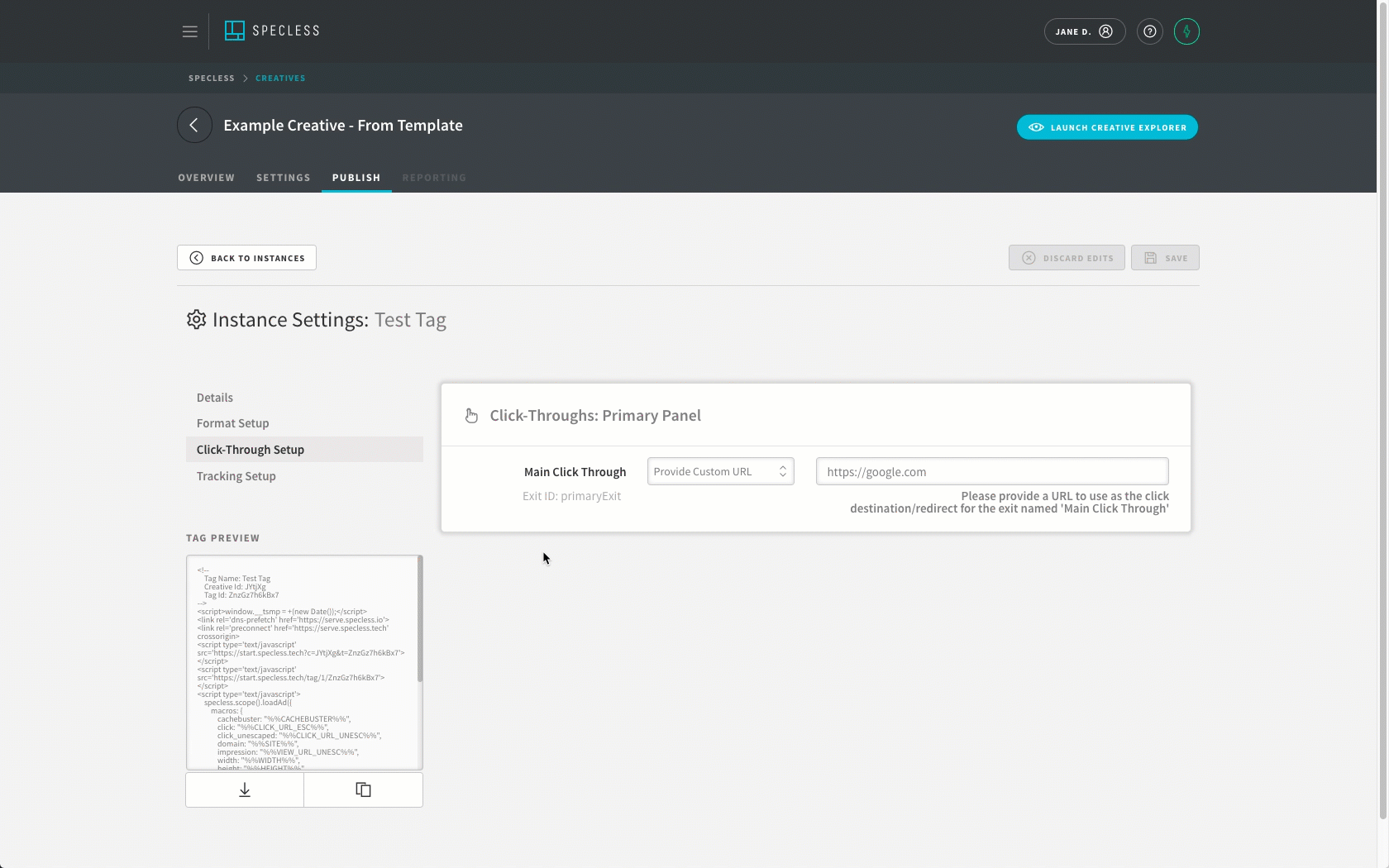Go to SPECLESS breadcrumb
1389x868 pixels.
(x=212, y=79)
